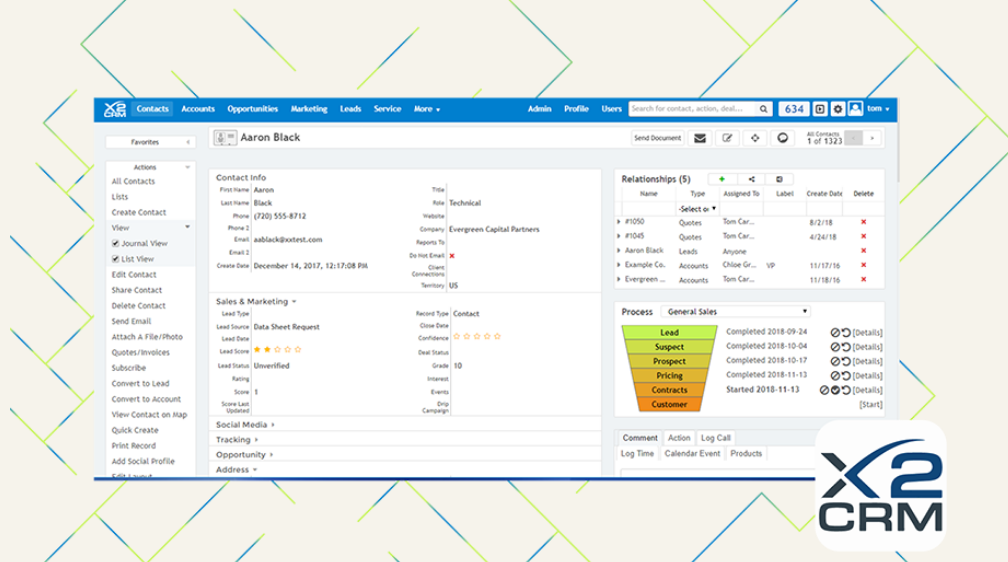Set Lead Score to five stars
The height and width of the screenshot is (562, 1008).
coord(298,350)
